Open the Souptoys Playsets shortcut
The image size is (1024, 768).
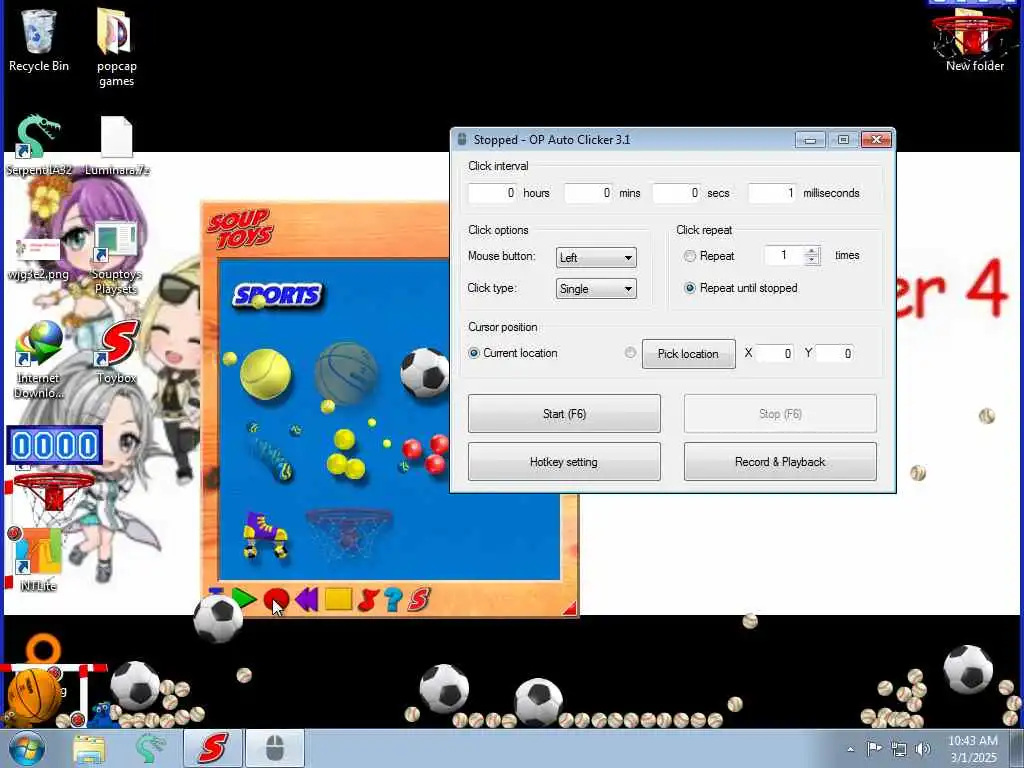click(116, 257)
